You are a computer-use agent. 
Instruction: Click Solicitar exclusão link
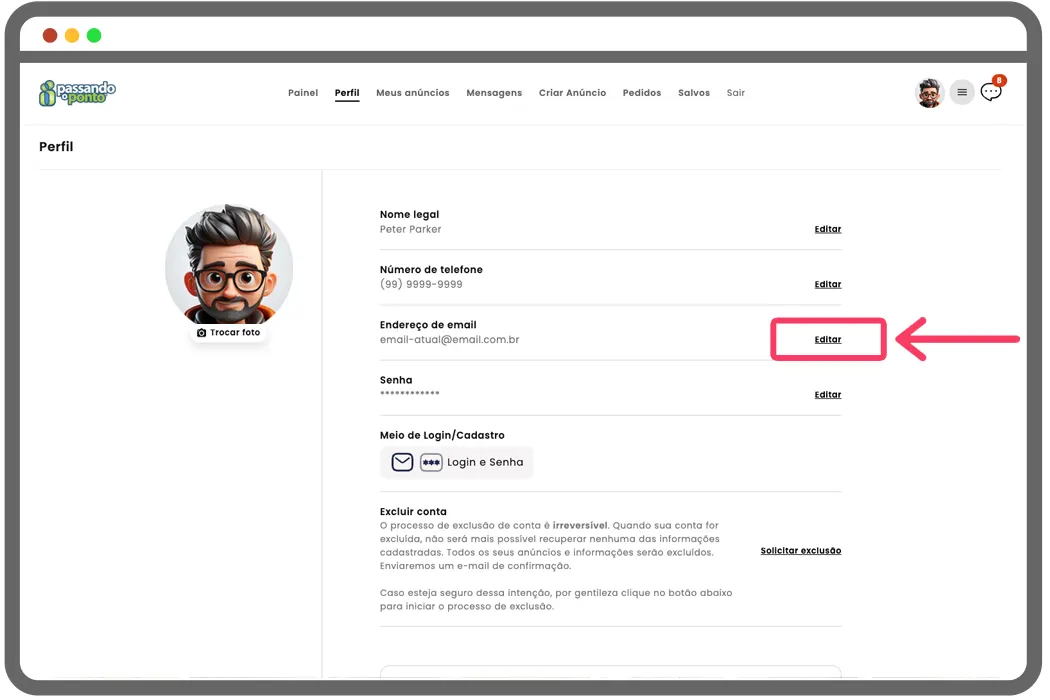pos(801,550)
